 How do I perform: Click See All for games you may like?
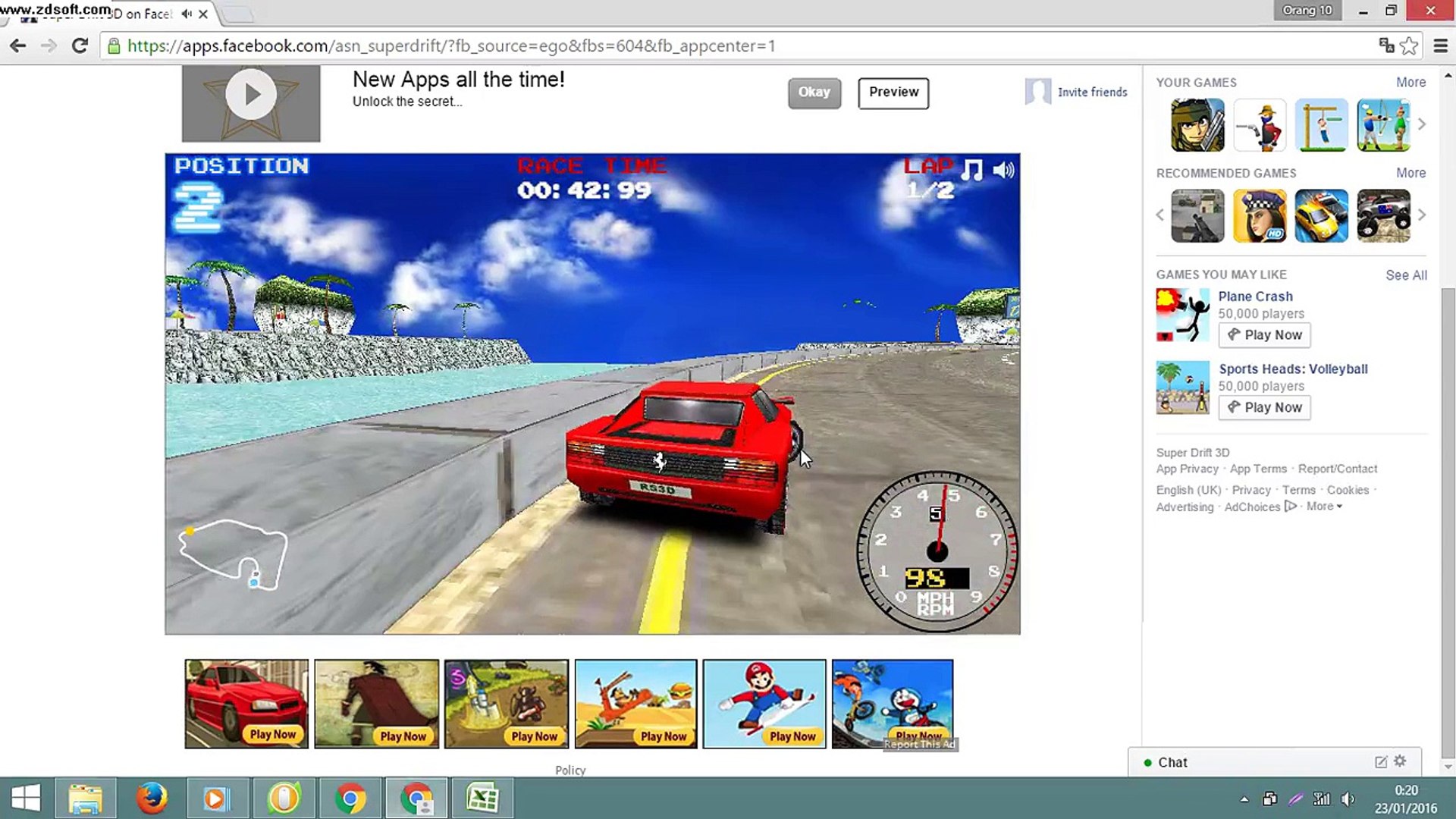click(x=1406, y=275)
